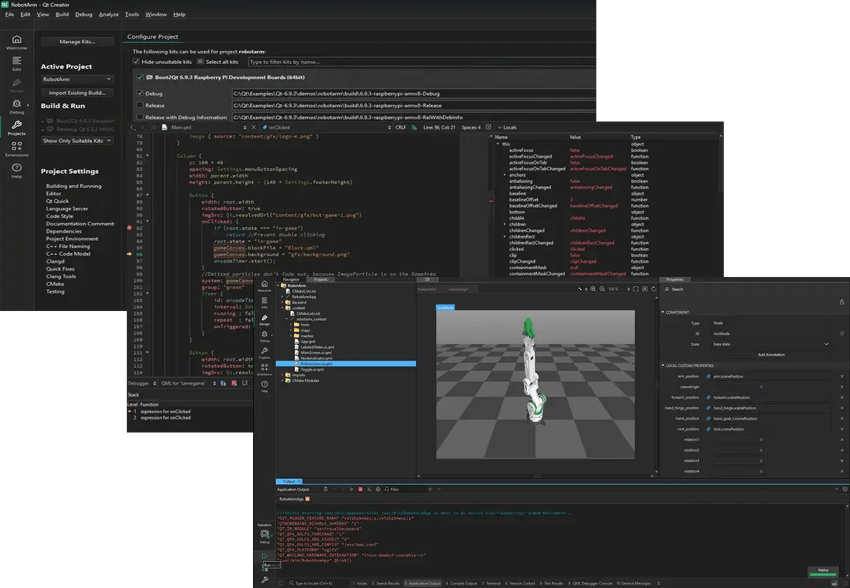Check the Release build configuration
This screenshot has height=588, width=850.
tap(140, 106)
